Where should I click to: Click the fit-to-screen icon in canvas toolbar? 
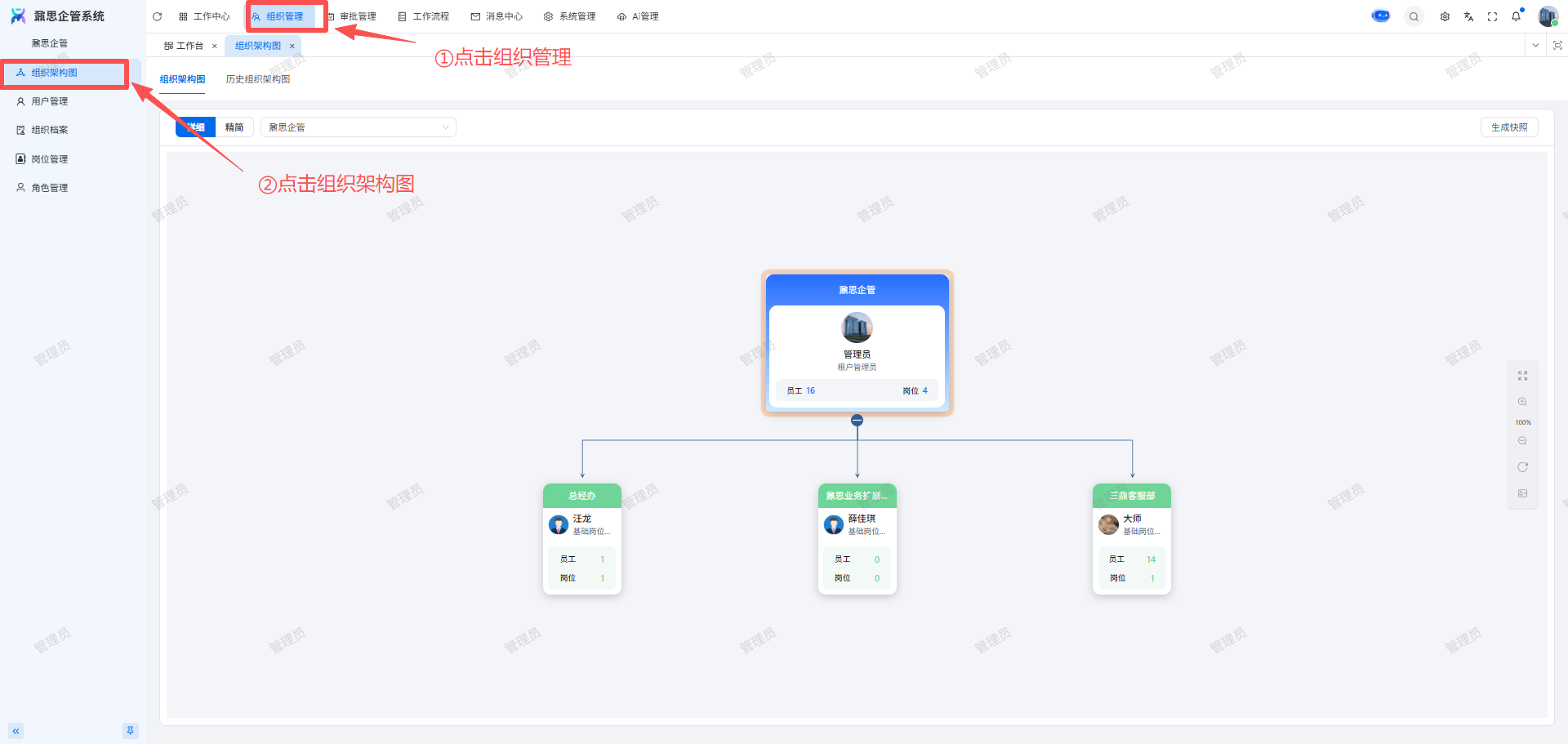(x=1522, y=376)
